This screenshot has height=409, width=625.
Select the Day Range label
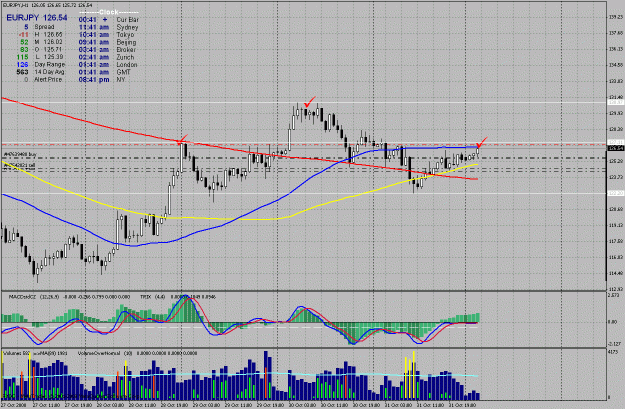[x=49, y=65]
